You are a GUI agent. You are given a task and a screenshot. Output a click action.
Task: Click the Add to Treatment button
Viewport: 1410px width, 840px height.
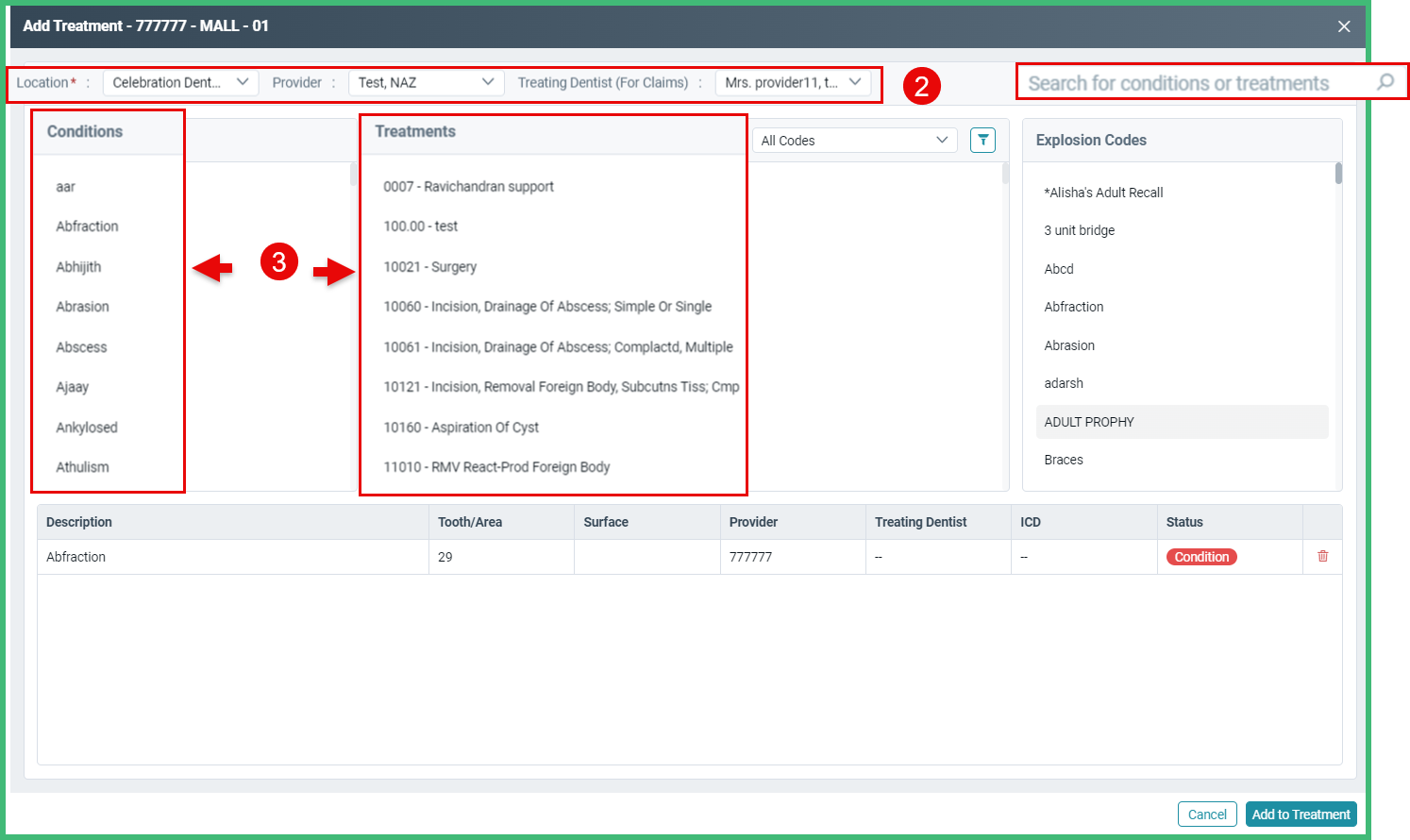coord(1301,814)
